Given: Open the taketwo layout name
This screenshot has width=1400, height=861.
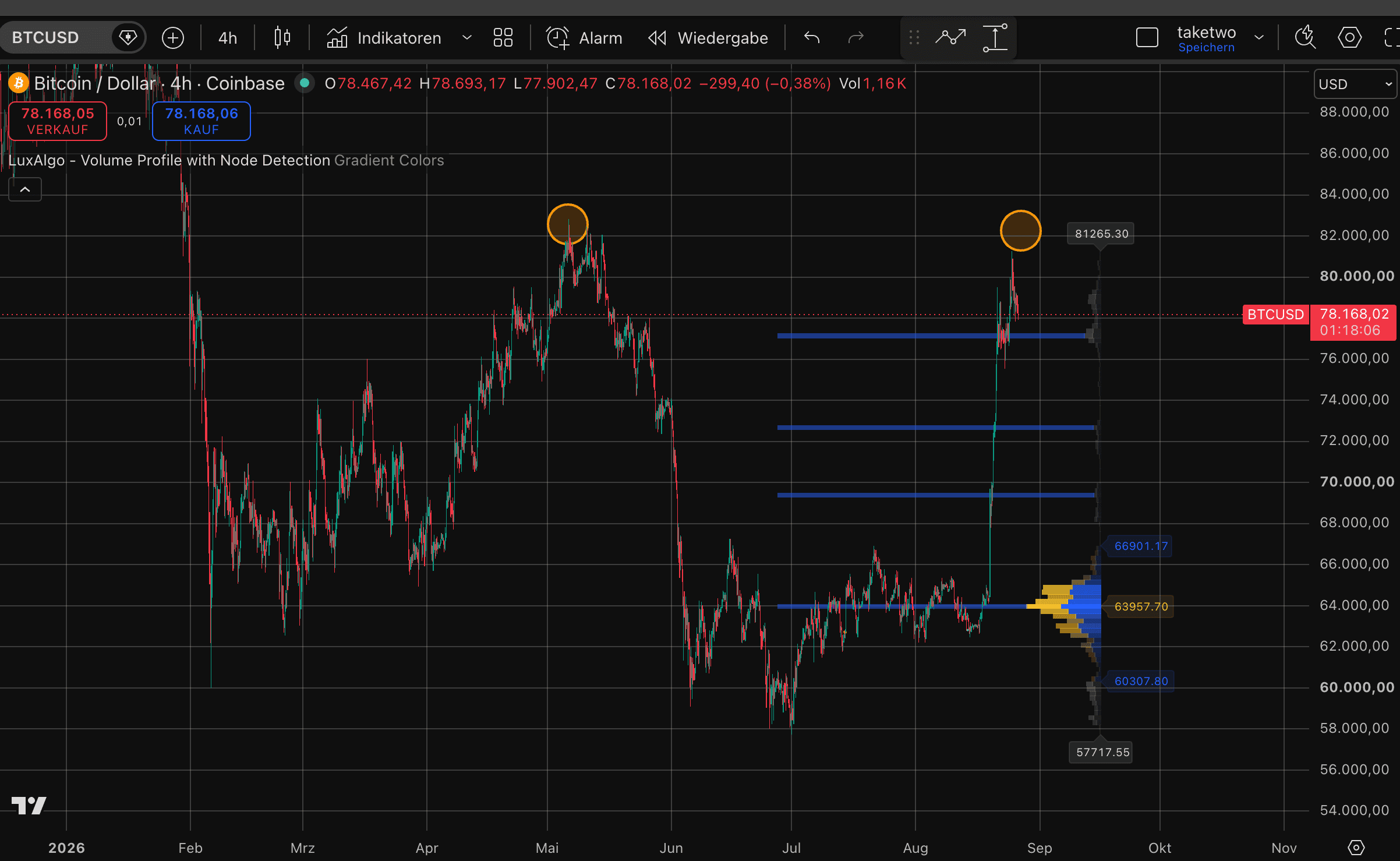Looking at the screenshot, I should pos(1207,32).
